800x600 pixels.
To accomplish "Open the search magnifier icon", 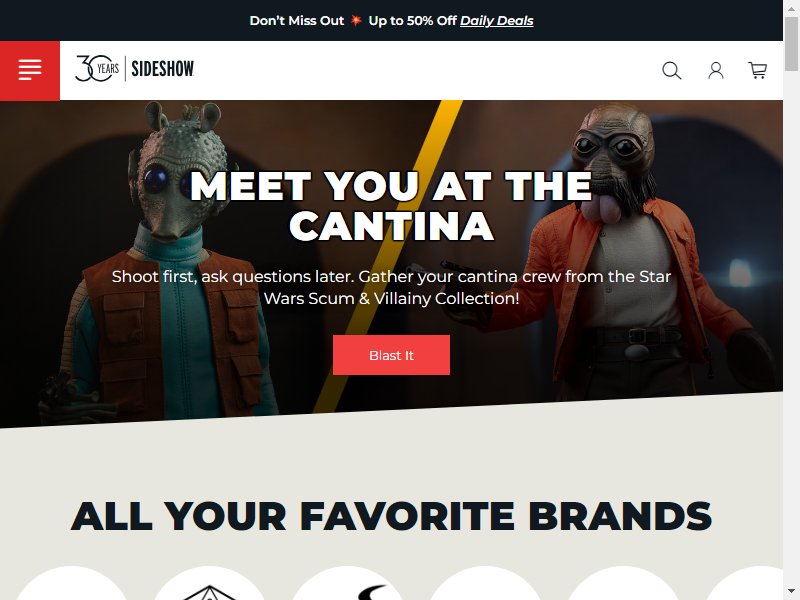I will tap(671, 70).
